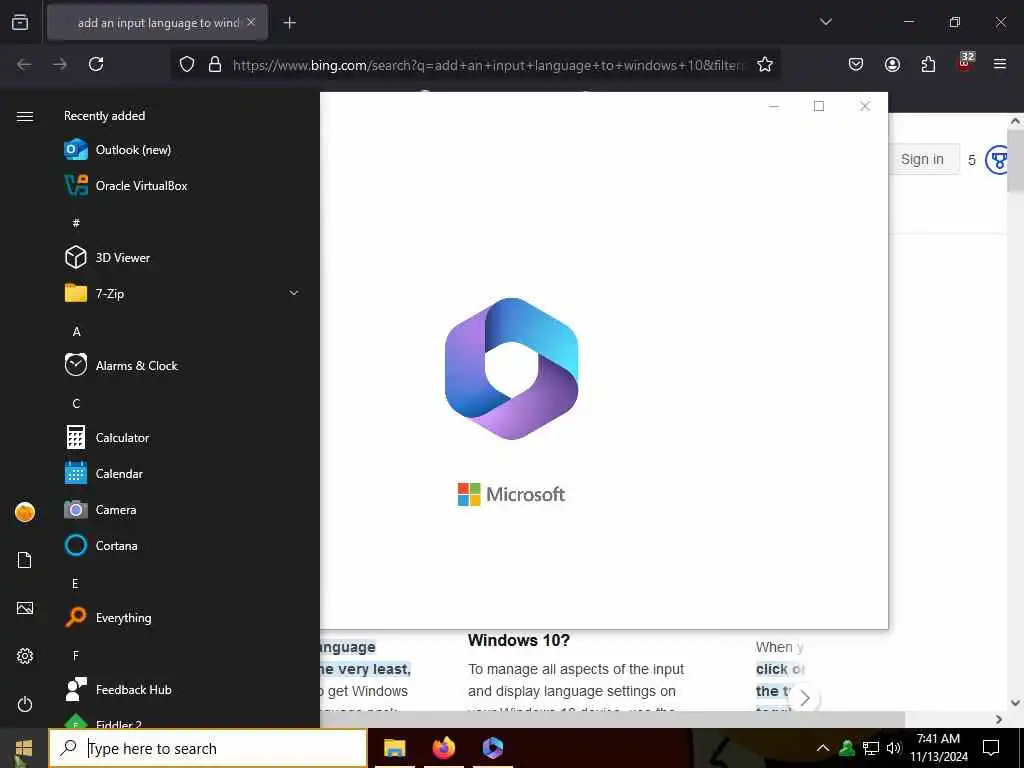Open network status tray icon
This screenshot has width=1024, height=768.
tap(871, 748)
